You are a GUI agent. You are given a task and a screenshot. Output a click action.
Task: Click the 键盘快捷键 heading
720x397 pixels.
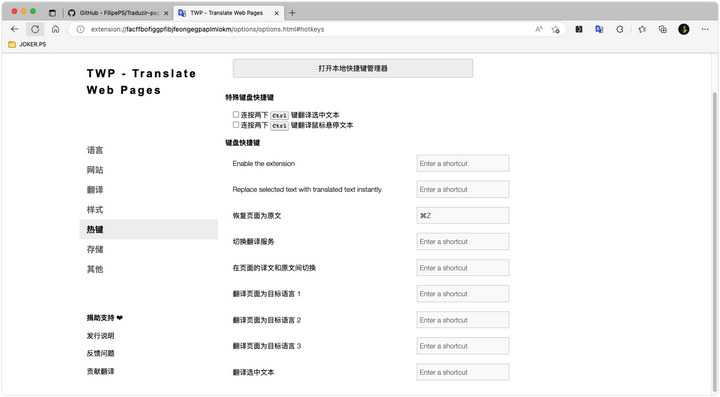[x=242, y=143]
